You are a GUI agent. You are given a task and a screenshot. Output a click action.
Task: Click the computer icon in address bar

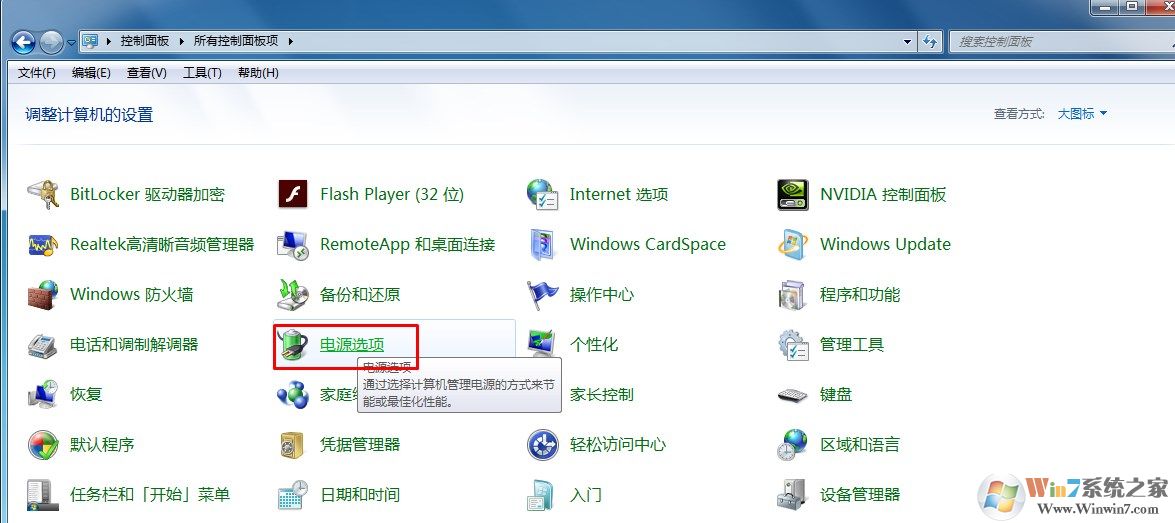(x=90, y=40)
